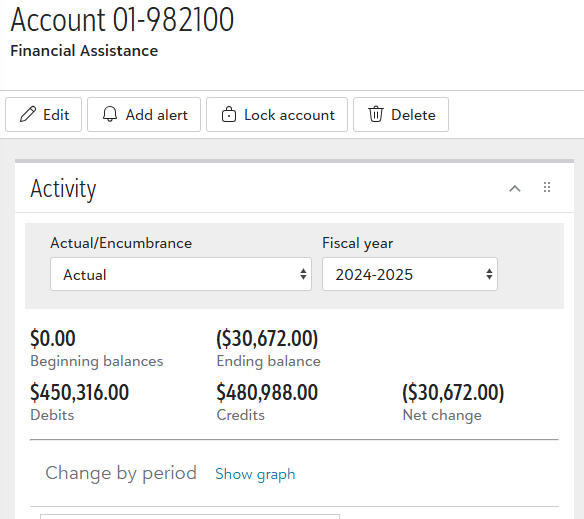Click the trash can icon on Delete
This screenshot has height=519, width=584.
376,114
